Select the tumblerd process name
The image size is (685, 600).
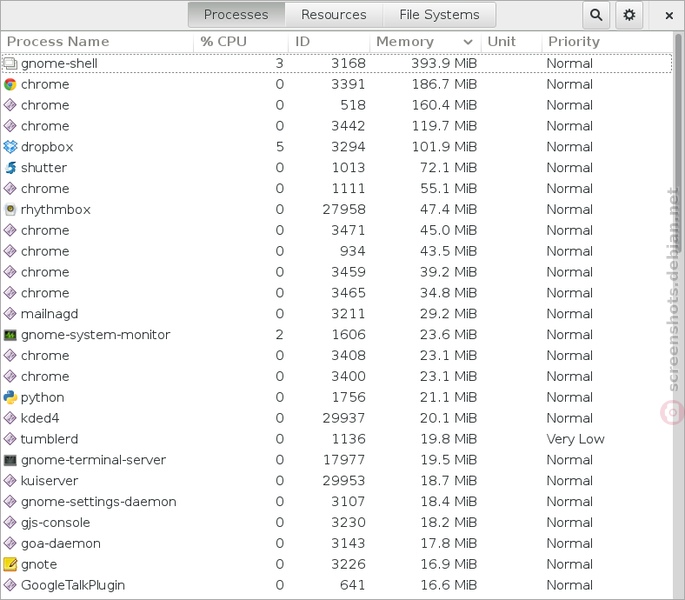[x=49, y=439]
